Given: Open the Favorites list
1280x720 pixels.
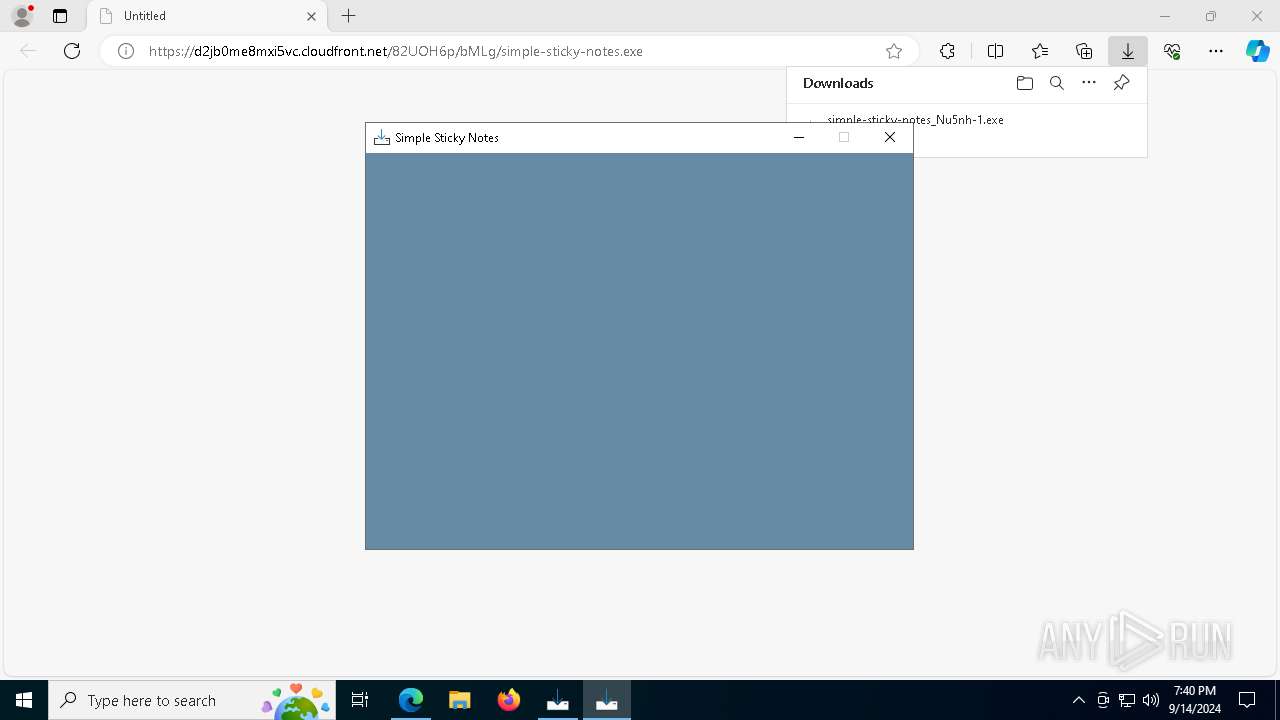Looking at the screenshot, I should [x=1040, y=51].
